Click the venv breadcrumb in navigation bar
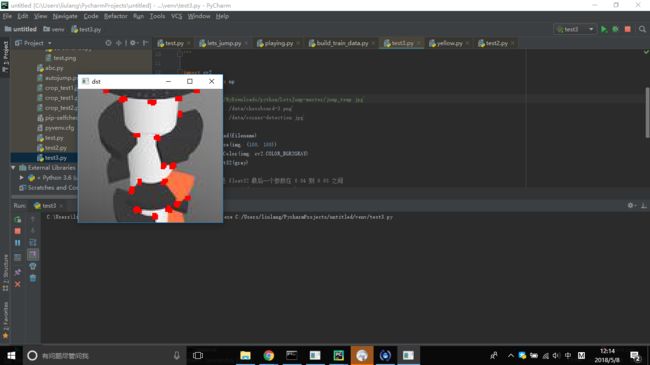The image size is (650, 365). tap(53, 29)
